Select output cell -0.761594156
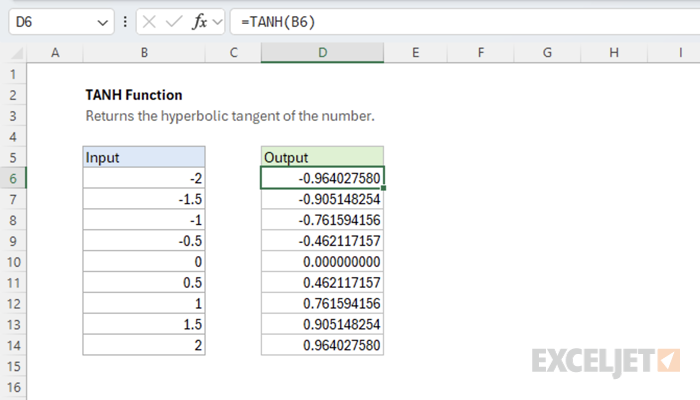 [x=322, y=220]
